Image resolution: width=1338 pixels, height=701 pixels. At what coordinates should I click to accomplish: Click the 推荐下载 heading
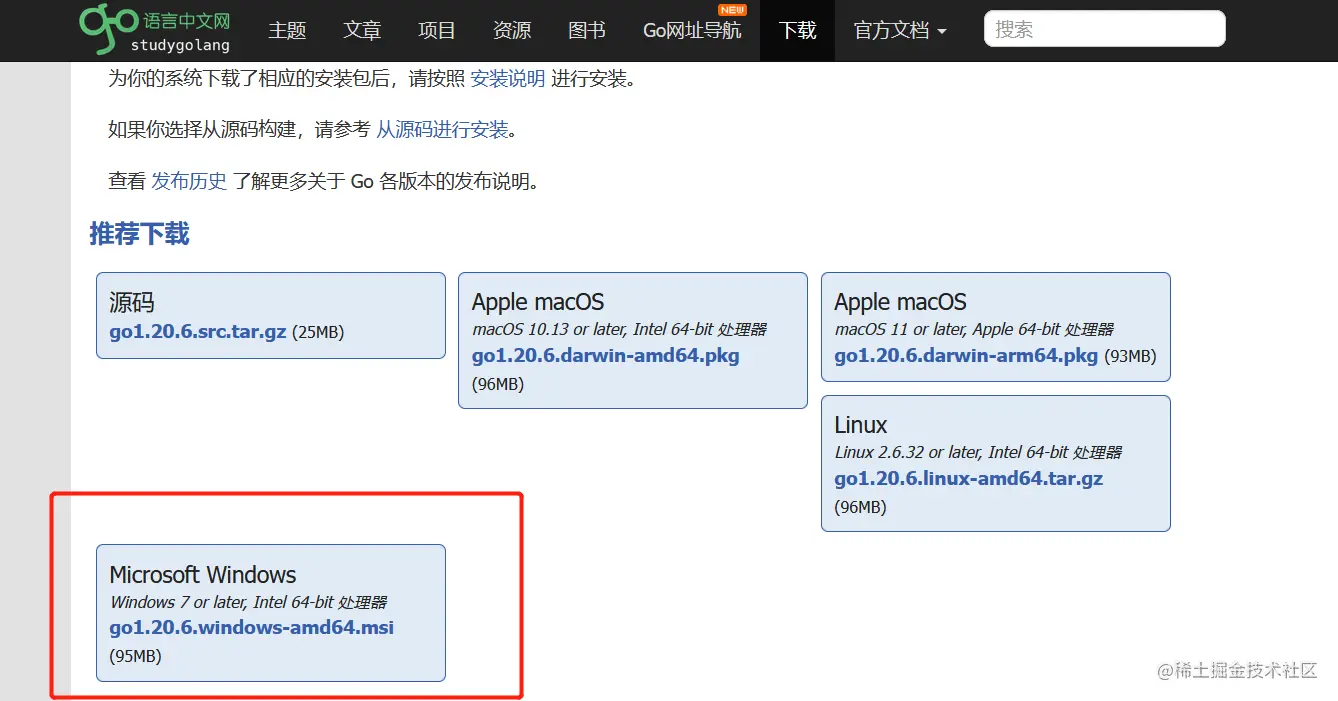click(x=139, y=234)
